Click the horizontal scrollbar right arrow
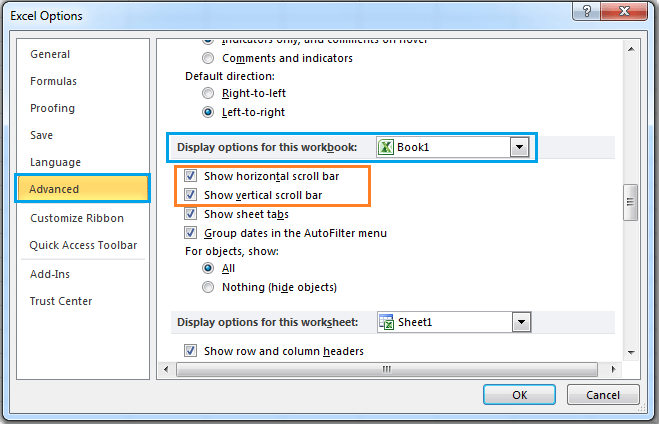The image size is (659, 424). [614, 369]
